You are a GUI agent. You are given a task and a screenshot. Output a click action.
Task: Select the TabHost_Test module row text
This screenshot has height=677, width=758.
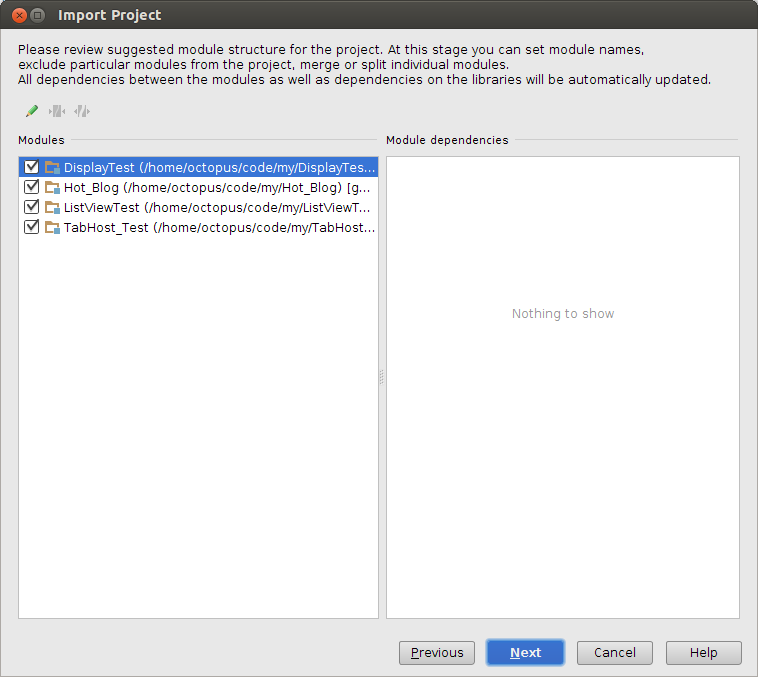click(219, 228)
